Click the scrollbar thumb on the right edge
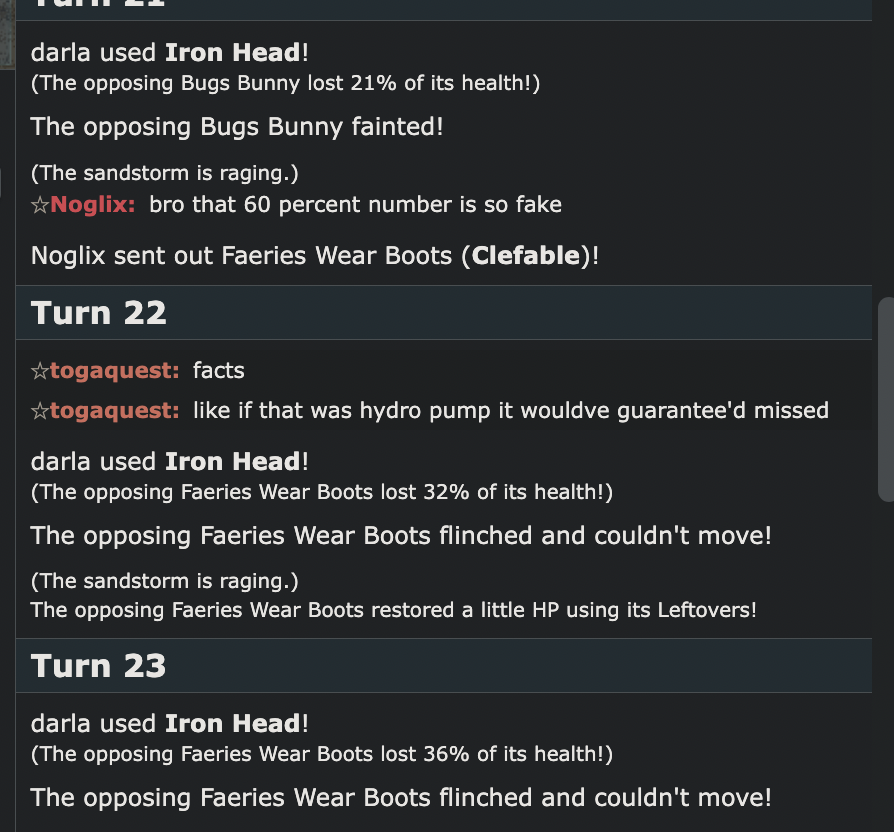 tap(884, 400)
